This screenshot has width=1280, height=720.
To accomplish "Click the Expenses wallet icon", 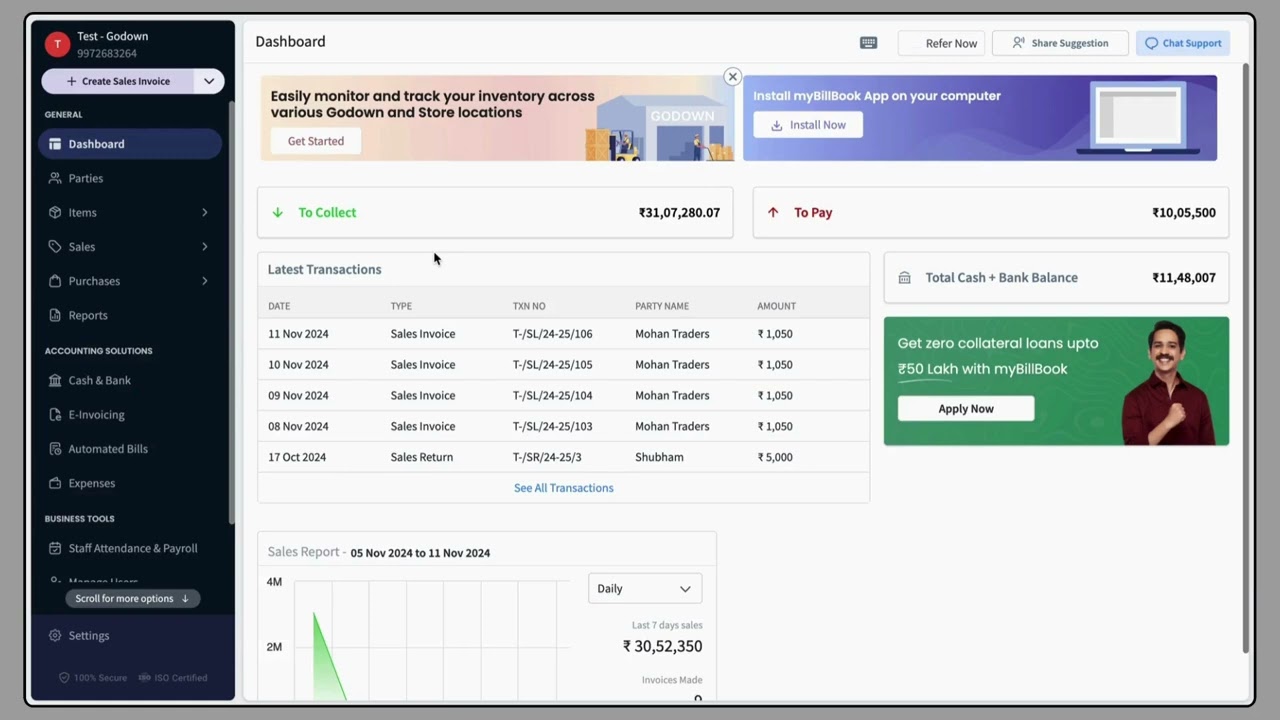I will click(55, 483).
